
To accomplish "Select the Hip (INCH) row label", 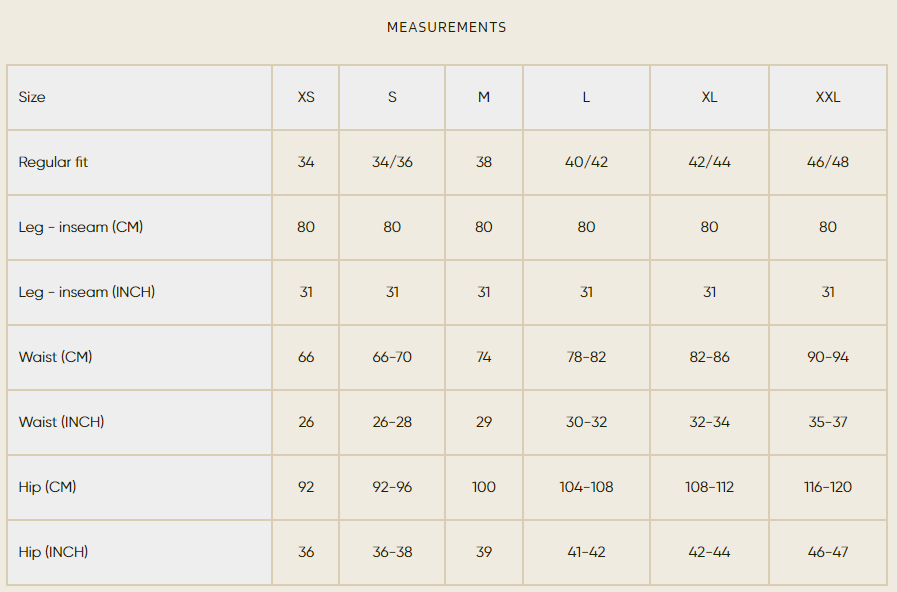I will (54, 552).
